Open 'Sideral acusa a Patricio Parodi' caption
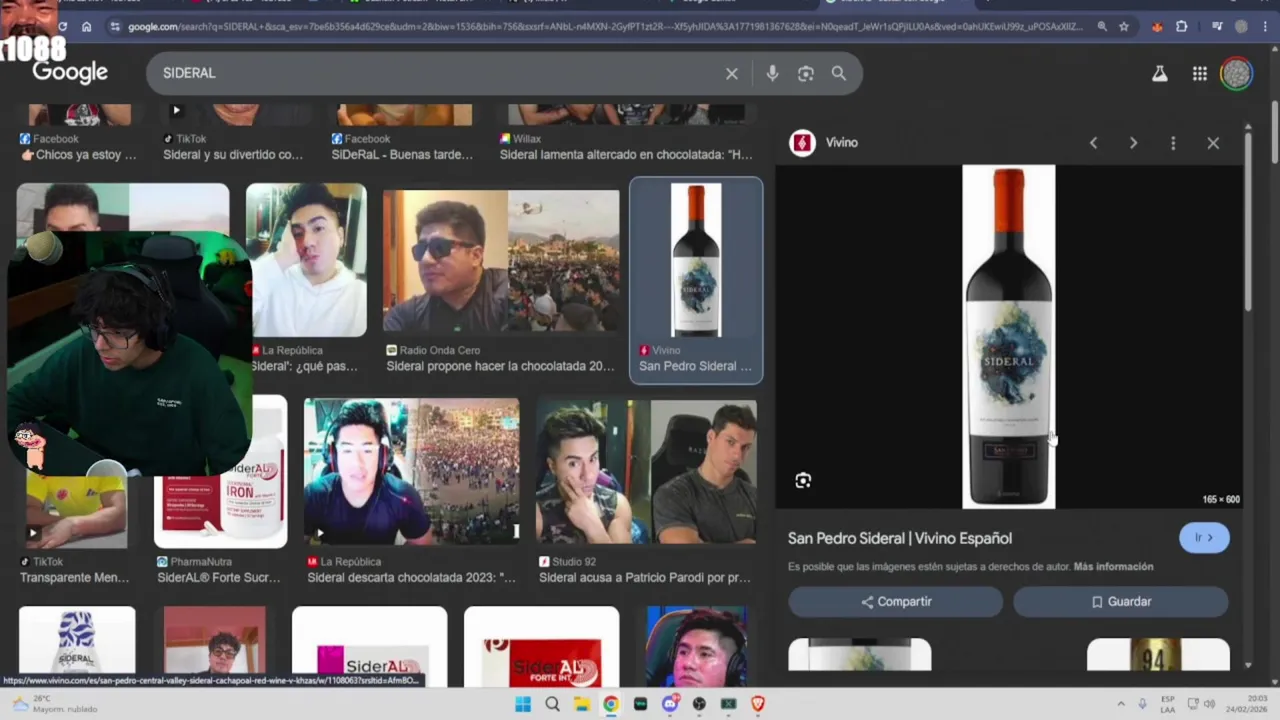1280x720 pixels. 645,578
